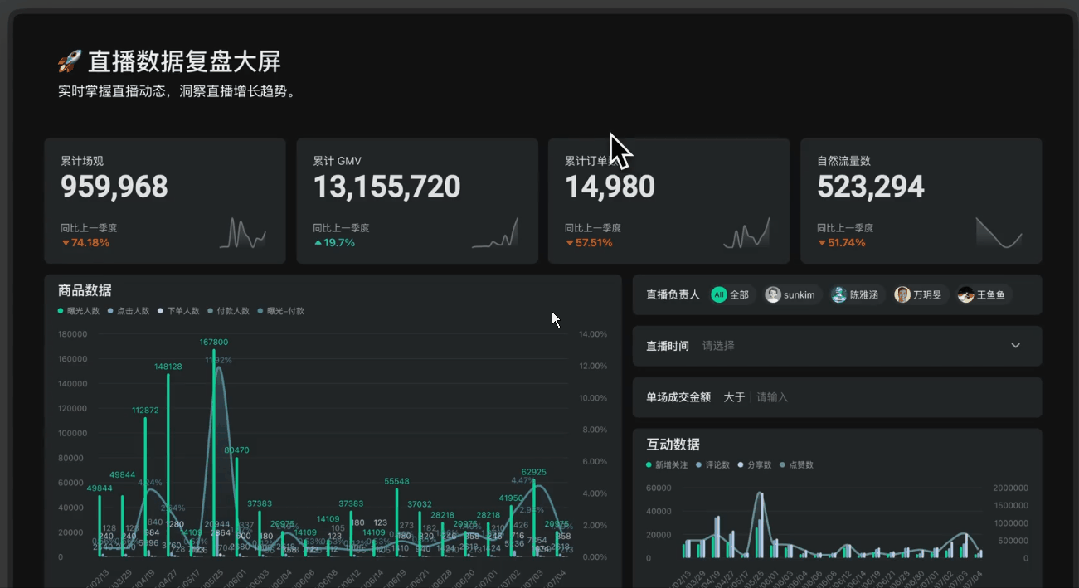Open the 大于 comparison operator selector

click(734, 397)
